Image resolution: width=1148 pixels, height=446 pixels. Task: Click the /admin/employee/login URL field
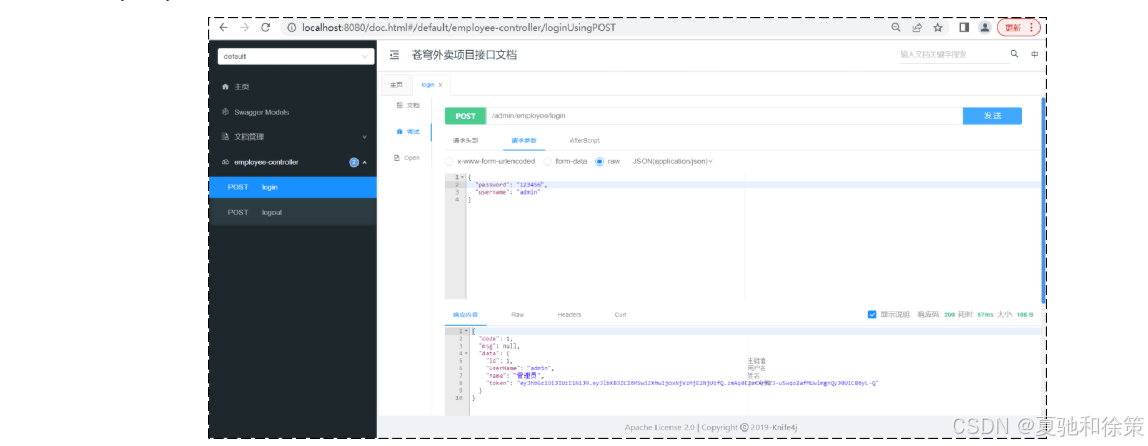click(x=725, y=116)
